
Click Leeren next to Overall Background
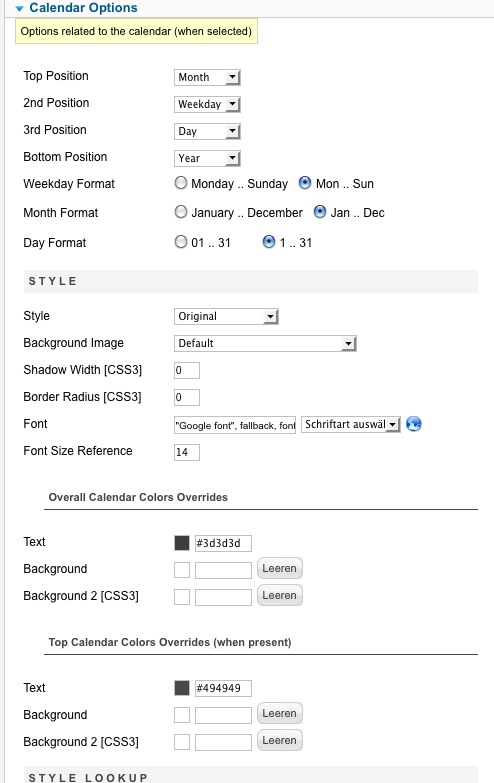pyautogui.click(x=280, y=568)
